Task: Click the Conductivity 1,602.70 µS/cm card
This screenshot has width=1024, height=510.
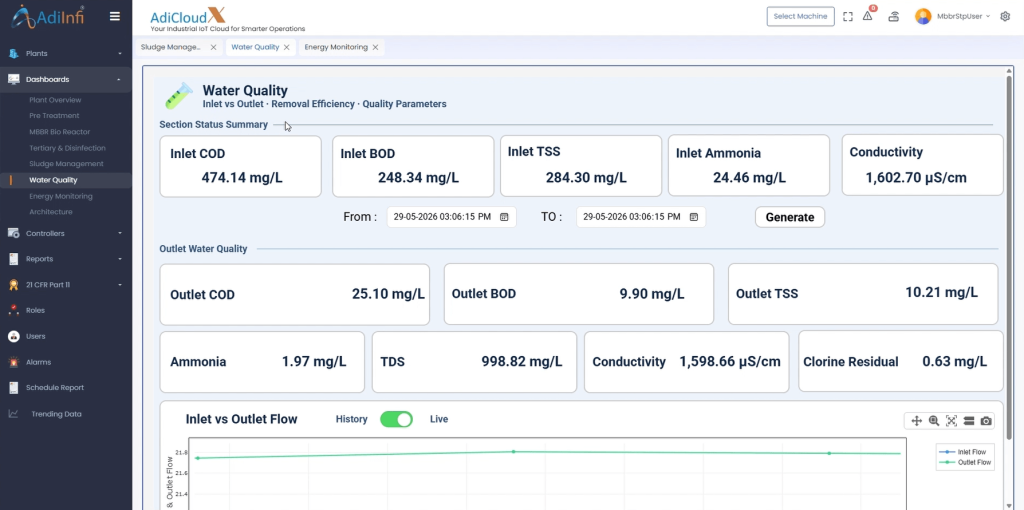Action: click(x=922, y=165)
